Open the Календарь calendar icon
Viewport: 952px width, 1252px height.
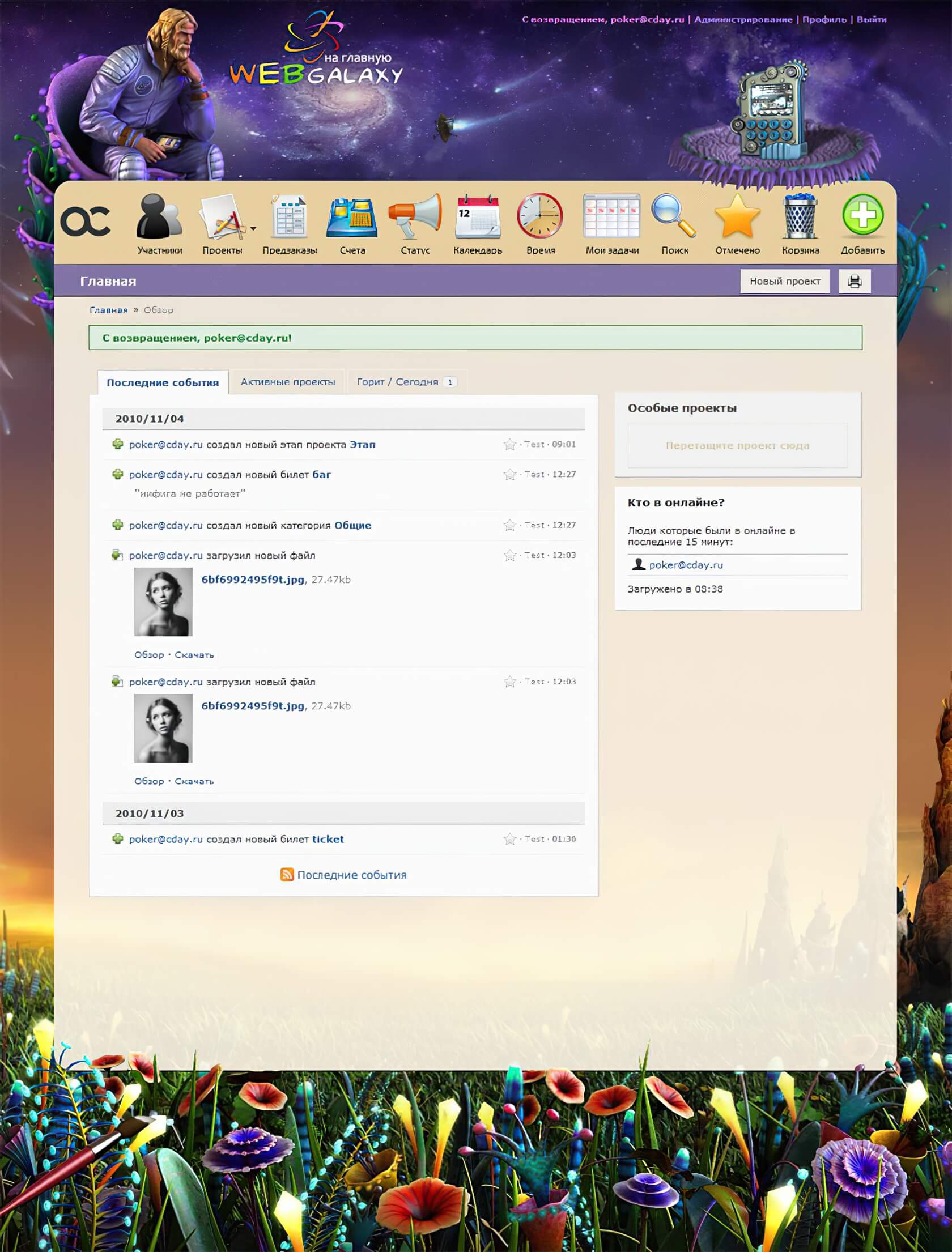click(x=477, y=216)
